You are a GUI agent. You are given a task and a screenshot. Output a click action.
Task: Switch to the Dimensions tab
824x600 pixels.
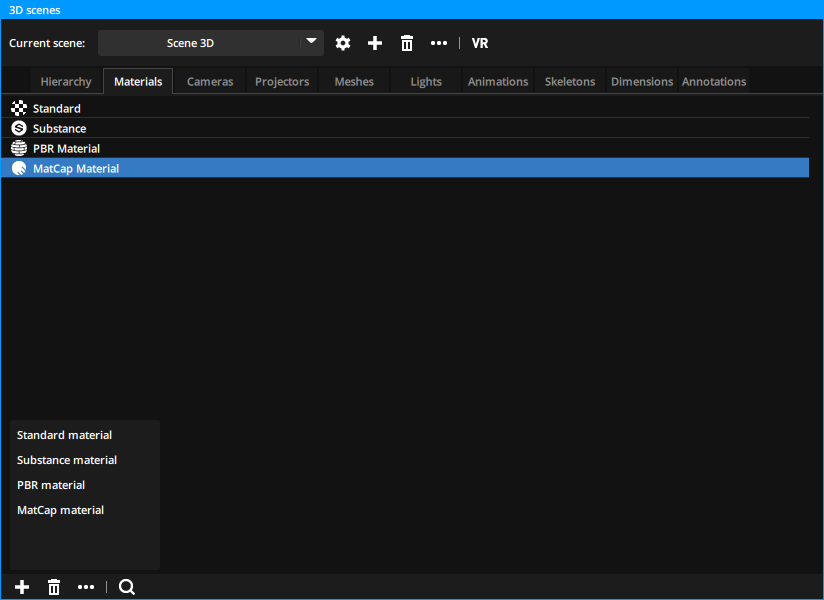(642, 81)
